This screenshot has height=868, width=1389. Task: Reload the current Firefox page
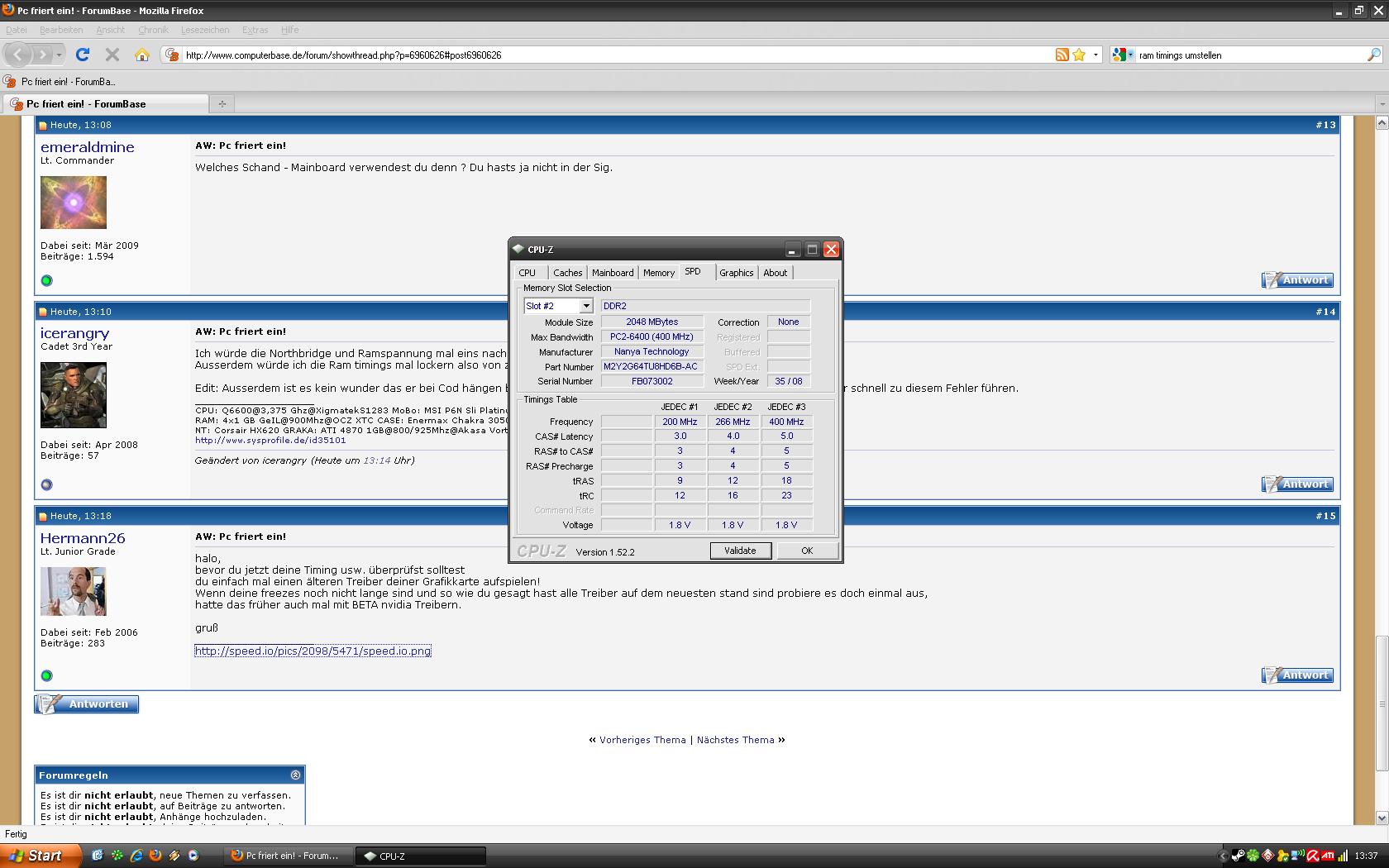pyautogui.click(x=83, y=55)
